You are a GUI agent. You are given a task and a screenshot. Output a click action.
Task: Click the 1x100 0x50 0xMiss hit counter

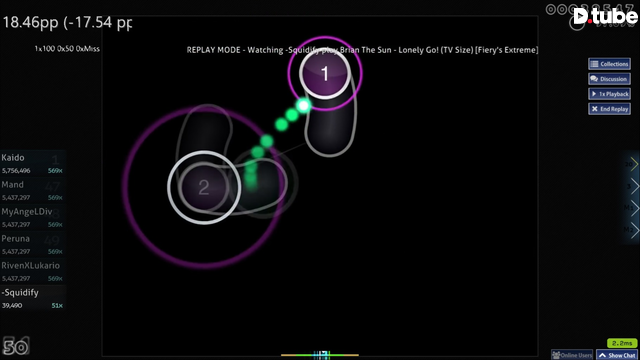click(67, 49)
